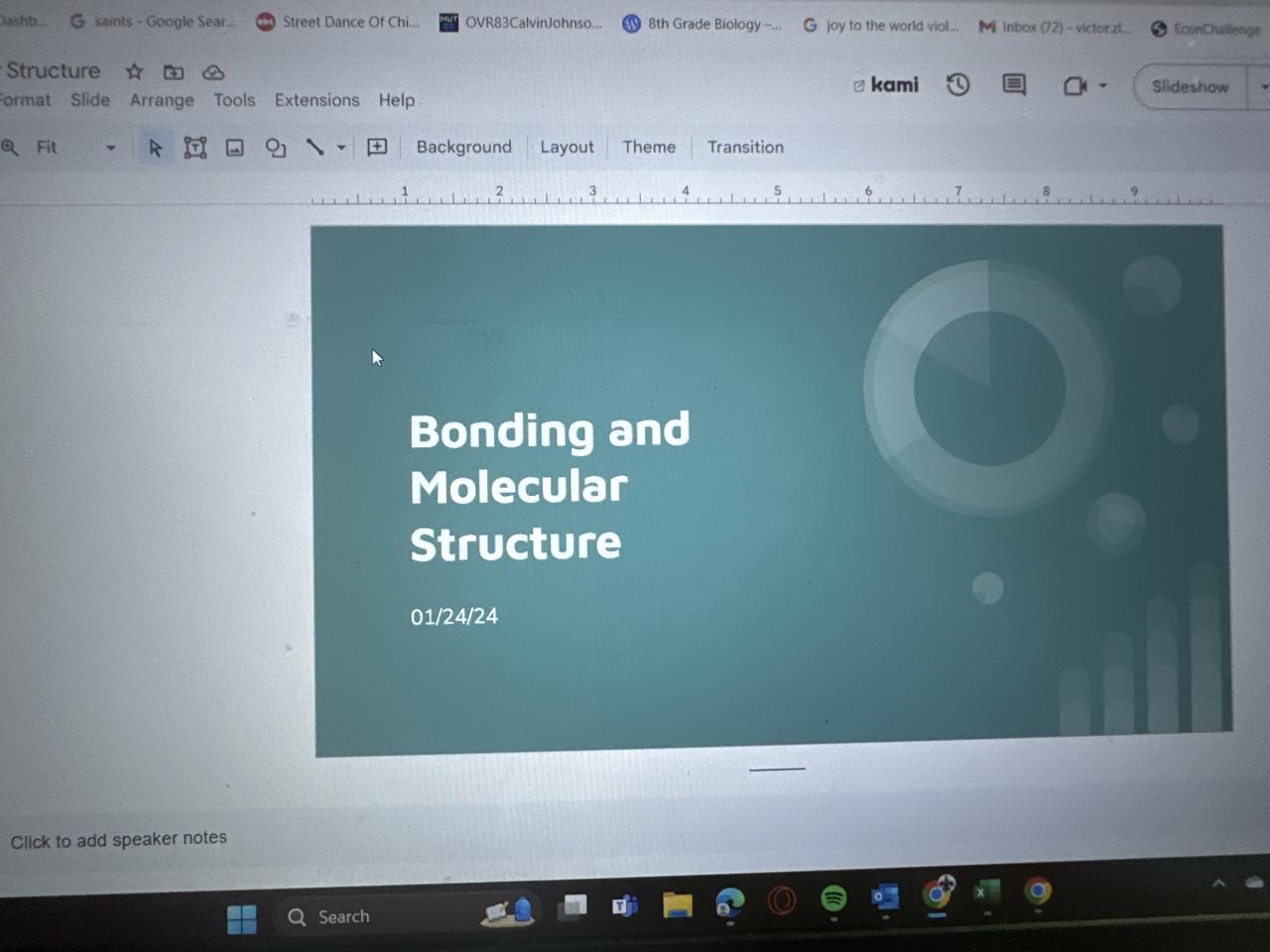Click the Slideshow button
Screen dimensions: 1270x952
click(x=1190, y=87)
